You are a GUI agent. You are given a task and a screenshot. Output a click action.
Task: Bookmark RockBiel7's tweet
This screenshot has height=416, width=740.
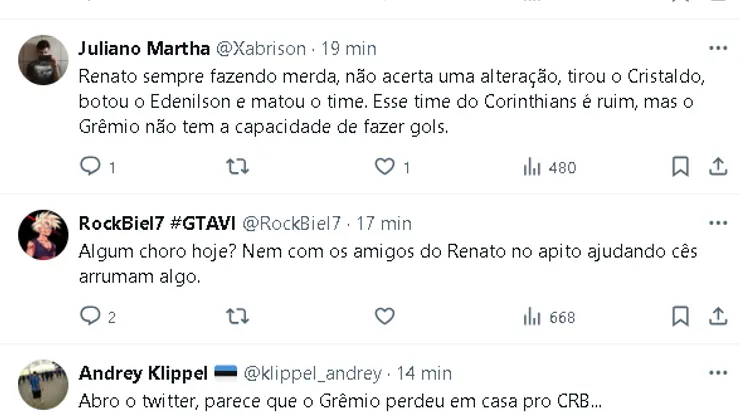[680, 317]
